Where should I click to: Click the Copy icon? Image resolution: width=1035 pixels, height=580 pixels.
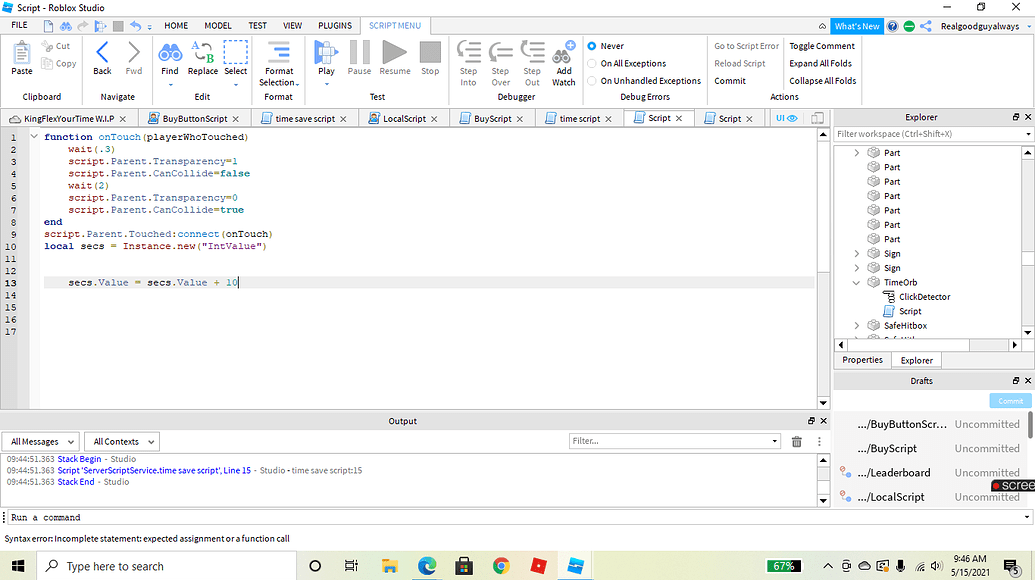tap(47, 63)
